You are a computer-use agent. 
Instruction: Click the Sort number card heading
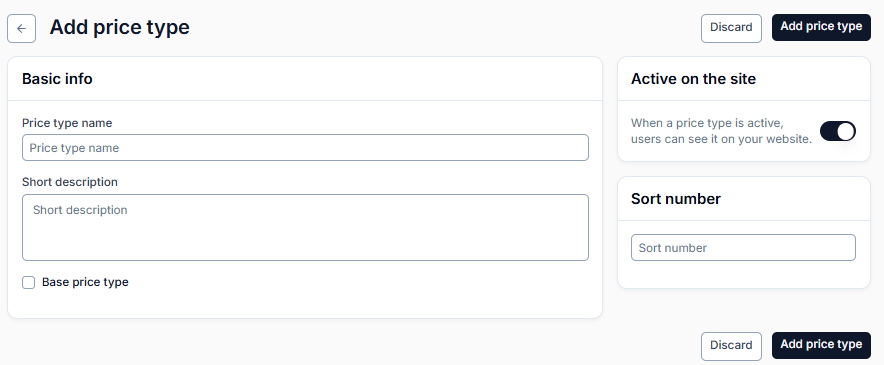[675, 199]
